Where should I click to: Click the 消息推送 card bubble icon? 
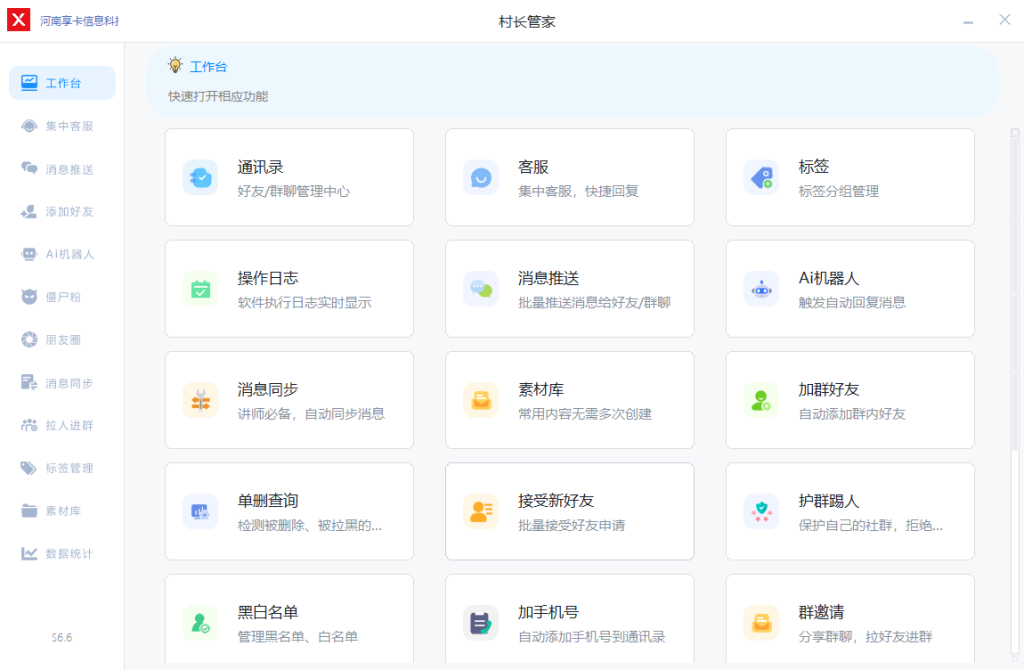coord(481,289)
